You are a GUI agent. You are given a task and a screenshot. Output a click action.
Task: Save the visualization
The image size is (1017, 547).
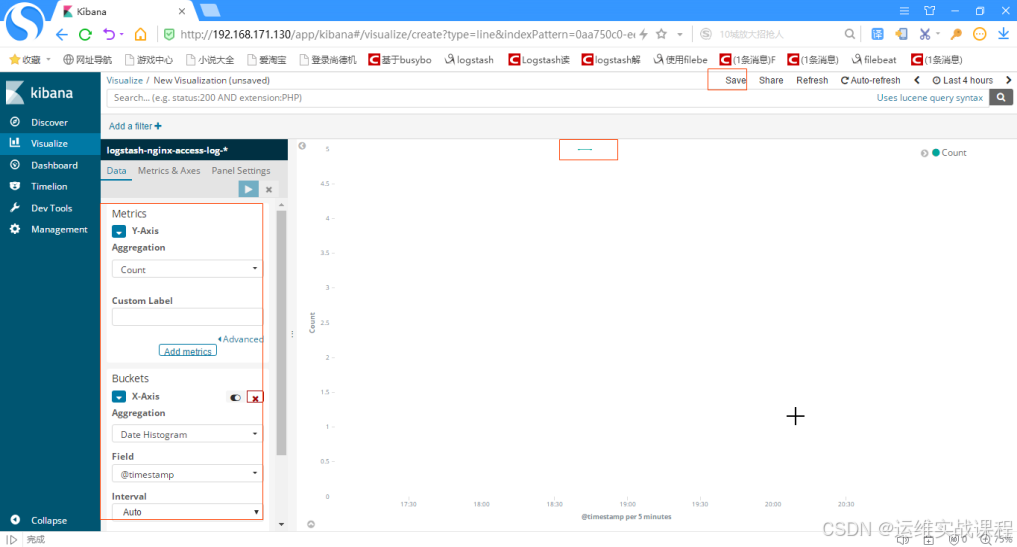coord(735,80)
